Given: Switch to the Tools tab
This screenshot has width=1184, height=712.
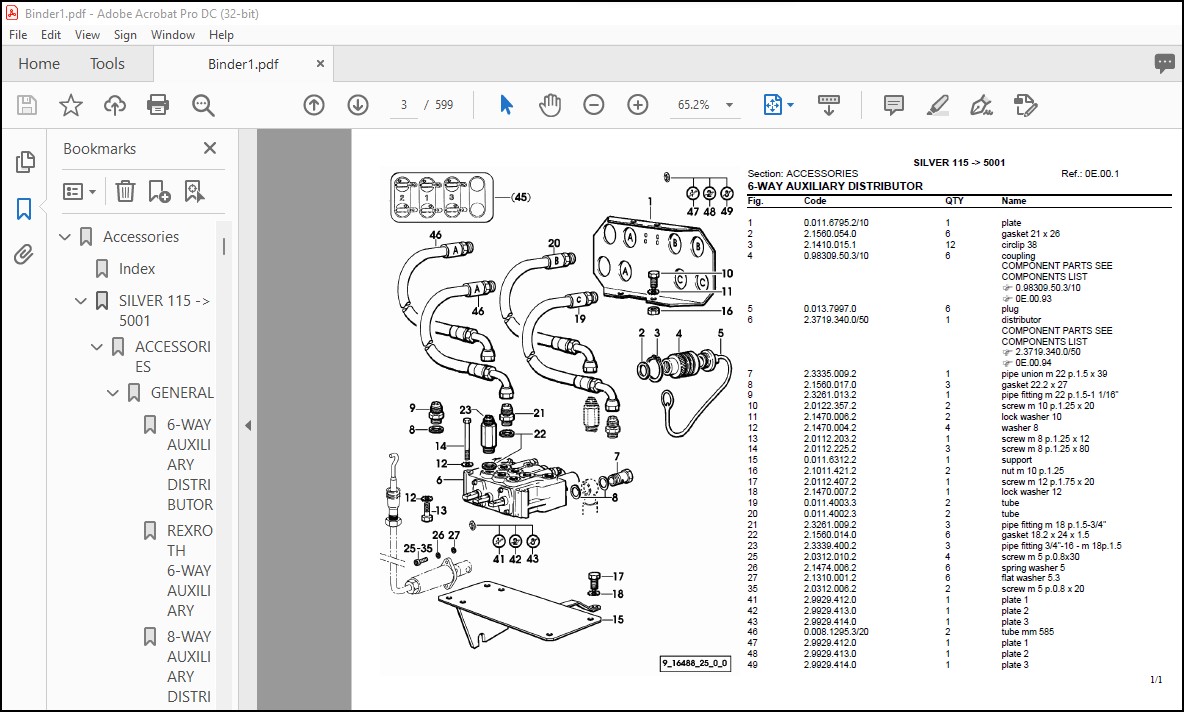Looking at the screenshot, I should pos(107,64).
